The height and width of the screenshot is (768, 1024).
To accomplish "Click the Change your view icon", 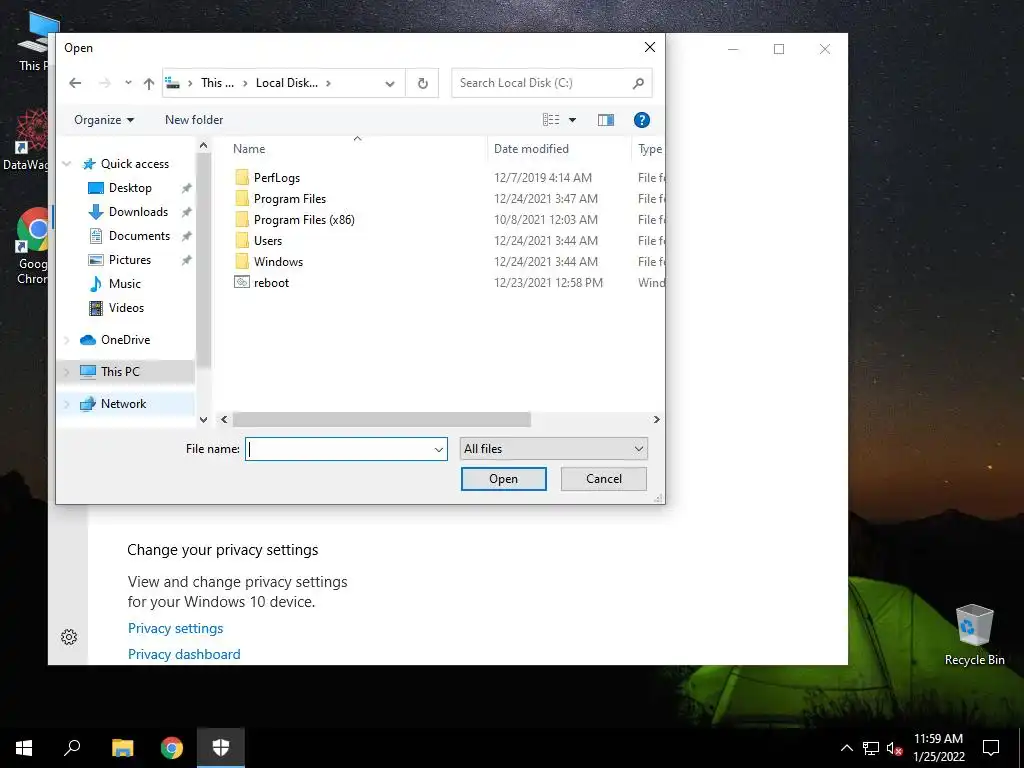I will (551, 120).
